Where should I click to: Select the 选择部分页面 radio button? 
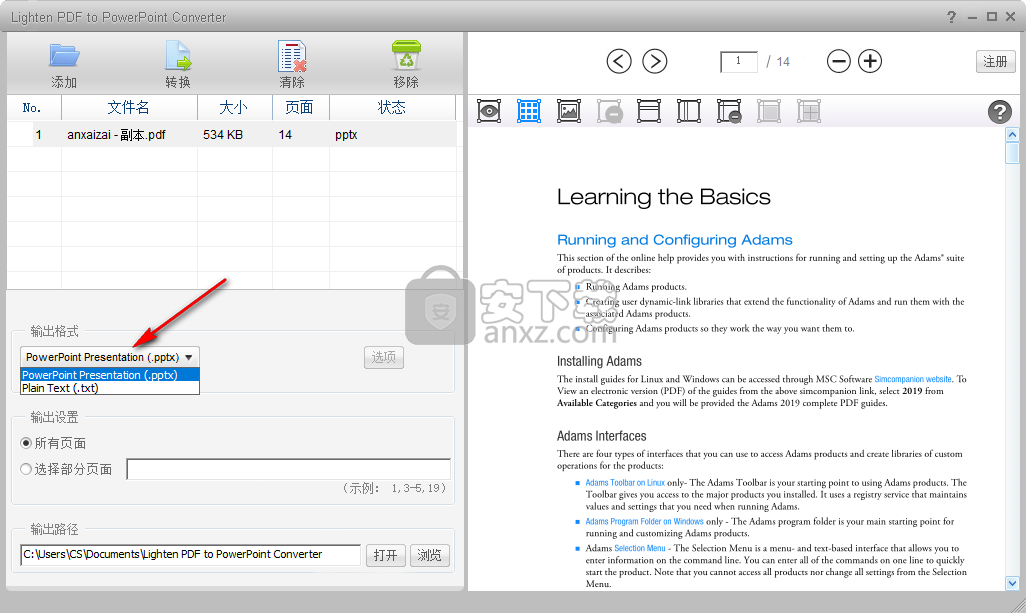click(x=26, y=469)
